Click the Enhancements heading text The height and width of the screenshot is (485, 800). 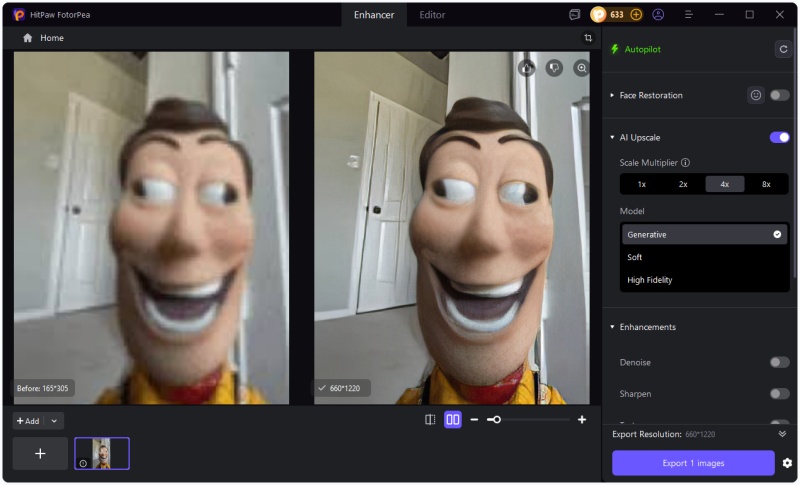click(647, 327)
